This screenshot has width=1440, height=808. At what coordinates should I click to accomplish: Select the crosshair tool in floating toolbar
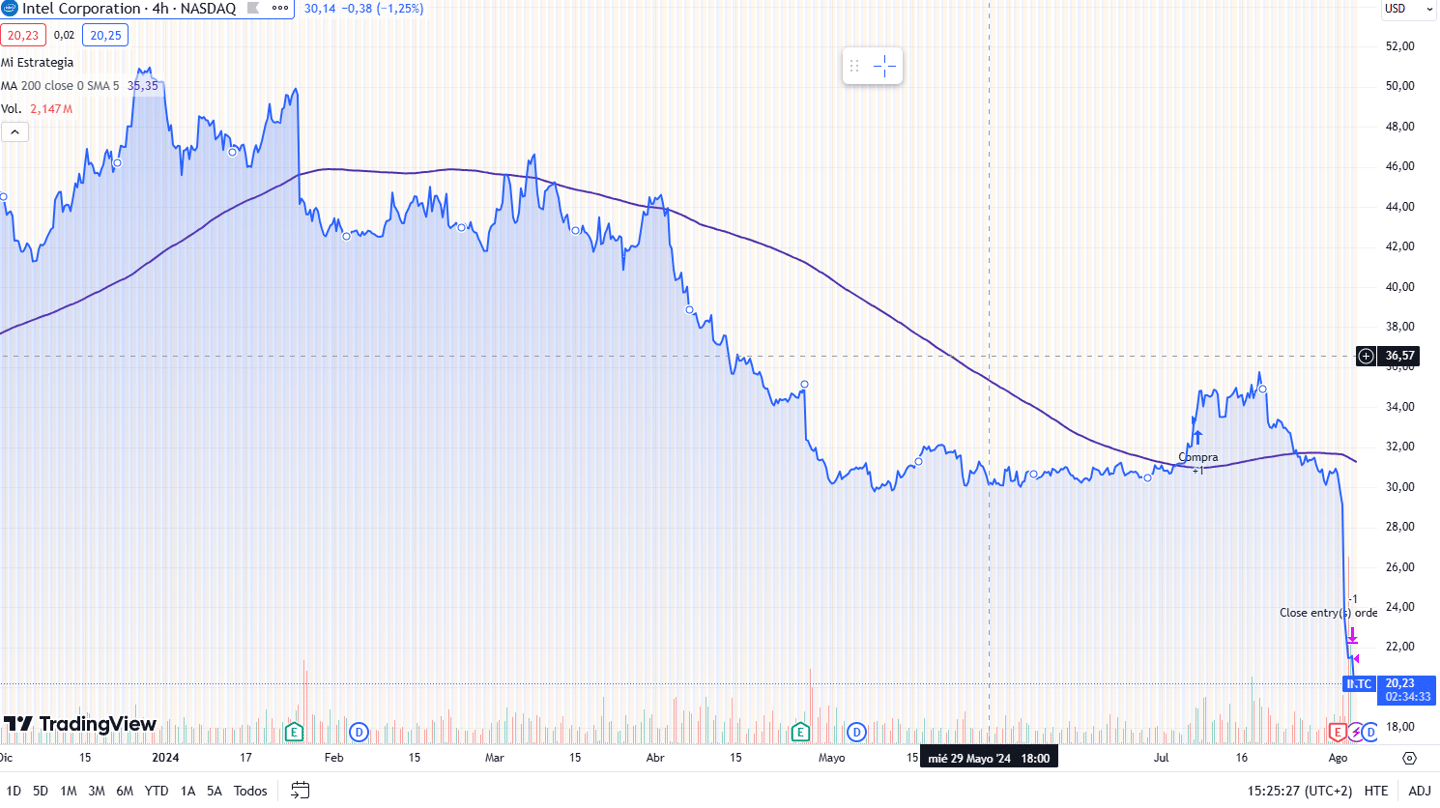pyautogui.click(x=885, y=66)
